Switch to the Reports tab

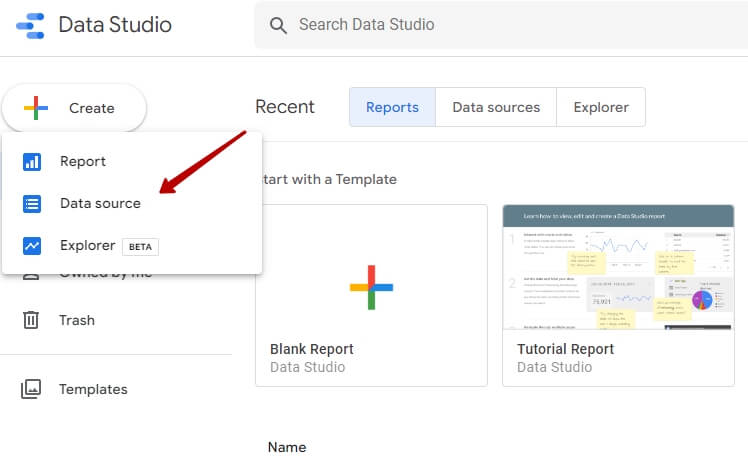[x=392, y=107]
